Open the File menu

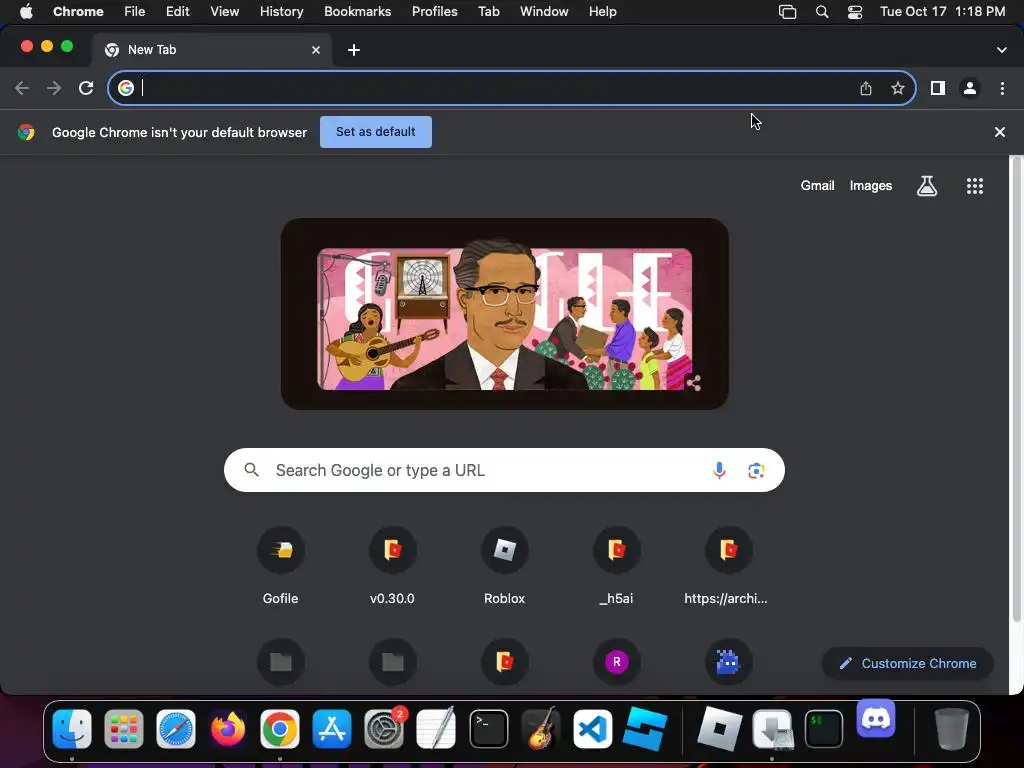[x=135, y=12]
